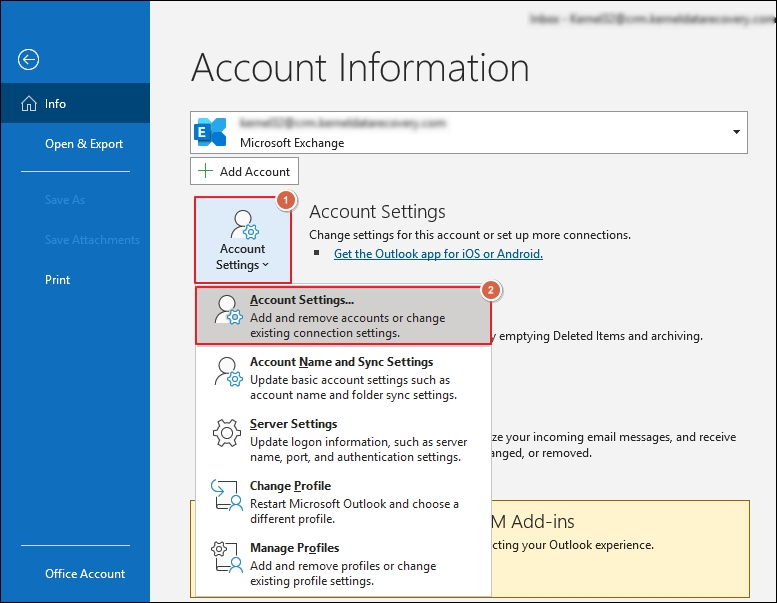Viewport: 777px width, 603px height.
Task: Choose Manage Profiles menu entry
Action: pyautogui.click(x=343, y=564)
